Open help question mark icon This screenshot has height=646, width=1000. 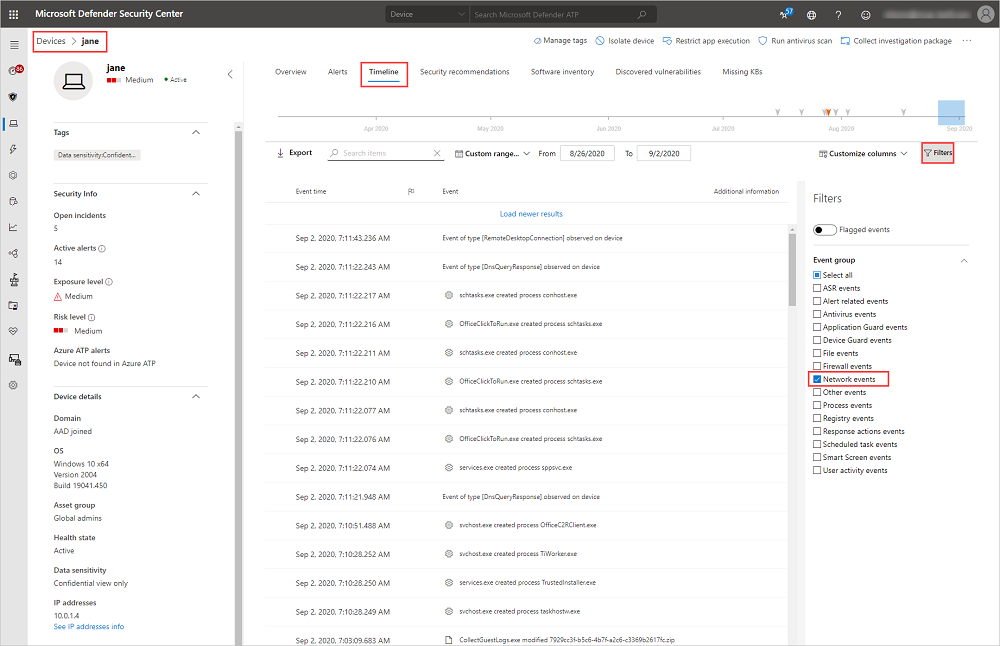pos(838,15)
